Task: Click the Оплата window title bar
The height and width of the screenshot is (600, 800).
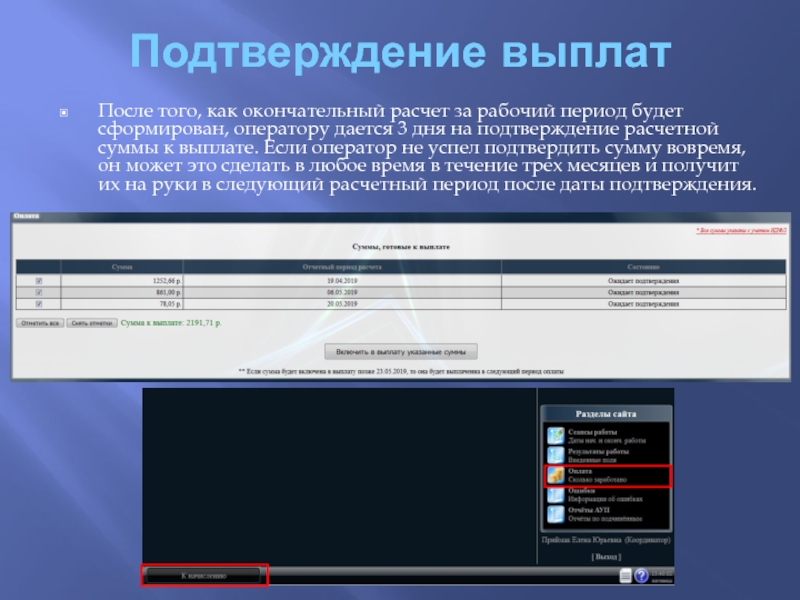Action: tap(401, 216)
